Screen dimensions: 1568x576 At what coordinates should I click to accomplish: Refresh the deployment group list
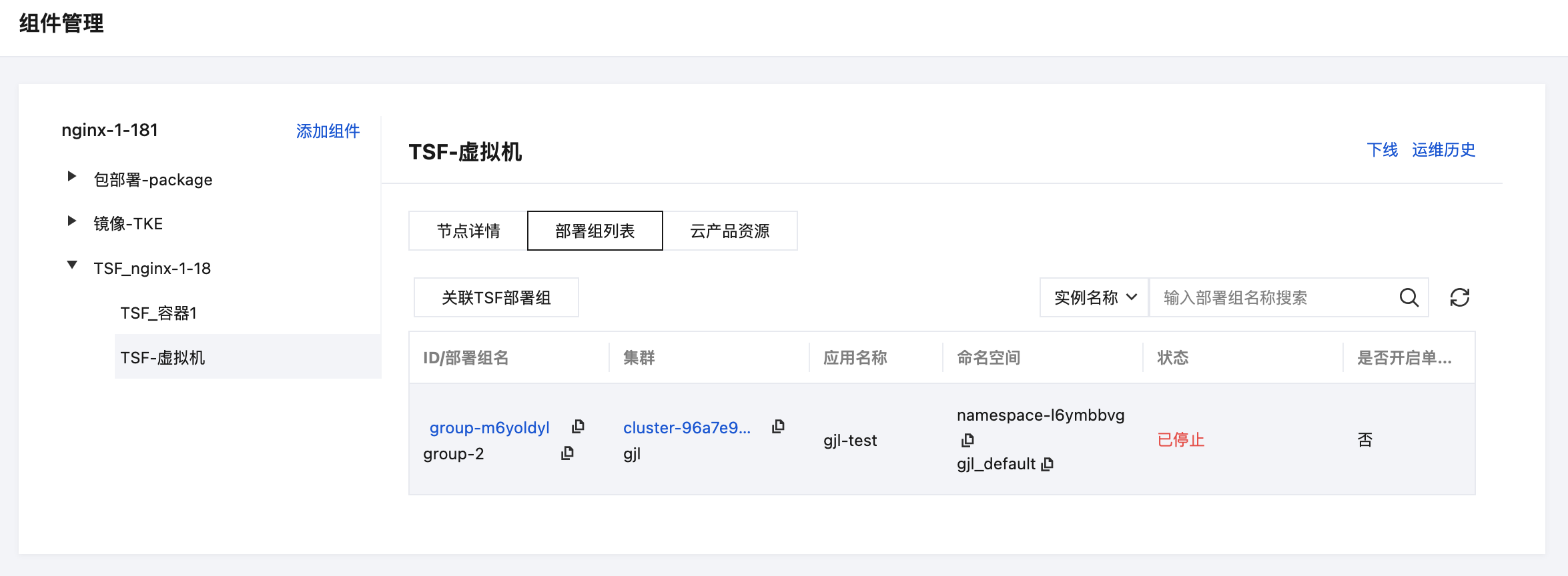(1460, 297)
